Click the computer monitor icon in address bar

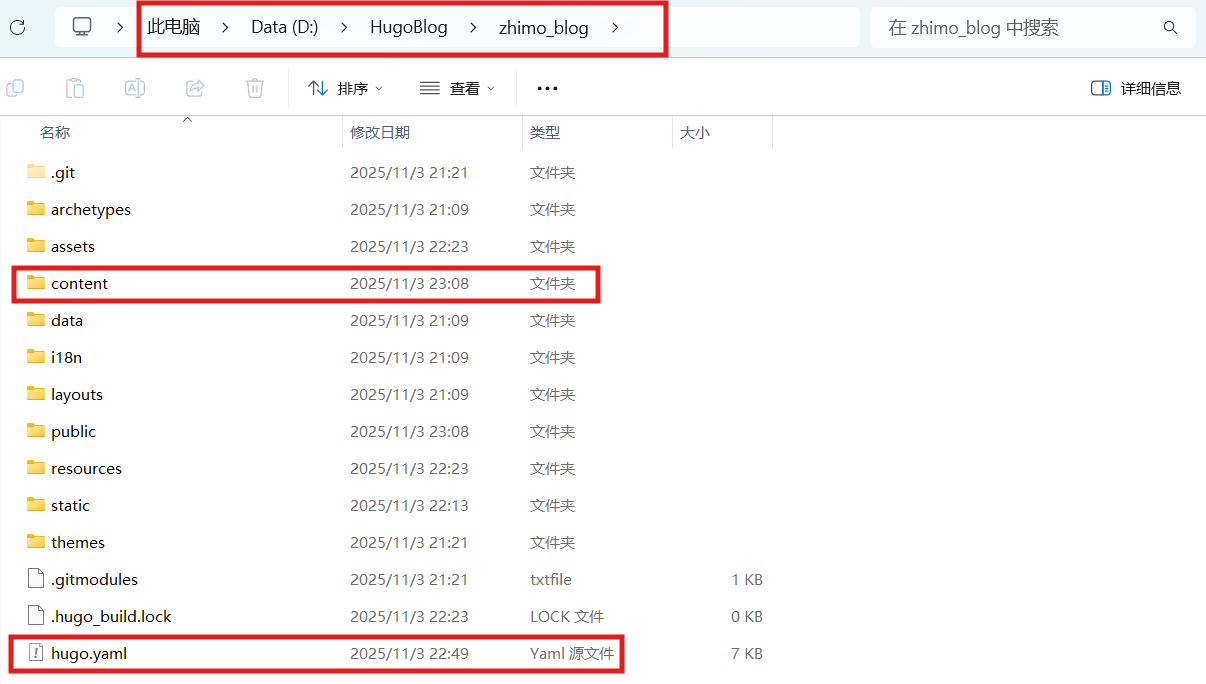(82, 27)
